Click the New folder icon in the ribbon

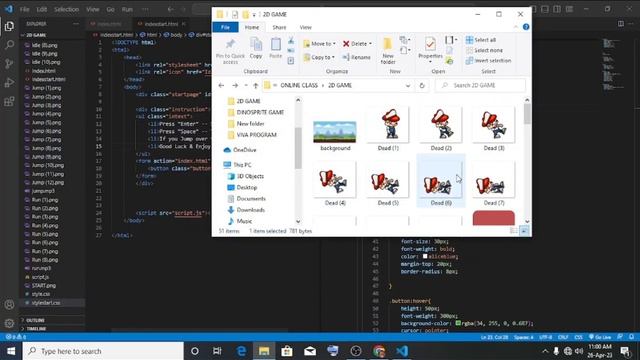tap(387, 44)
